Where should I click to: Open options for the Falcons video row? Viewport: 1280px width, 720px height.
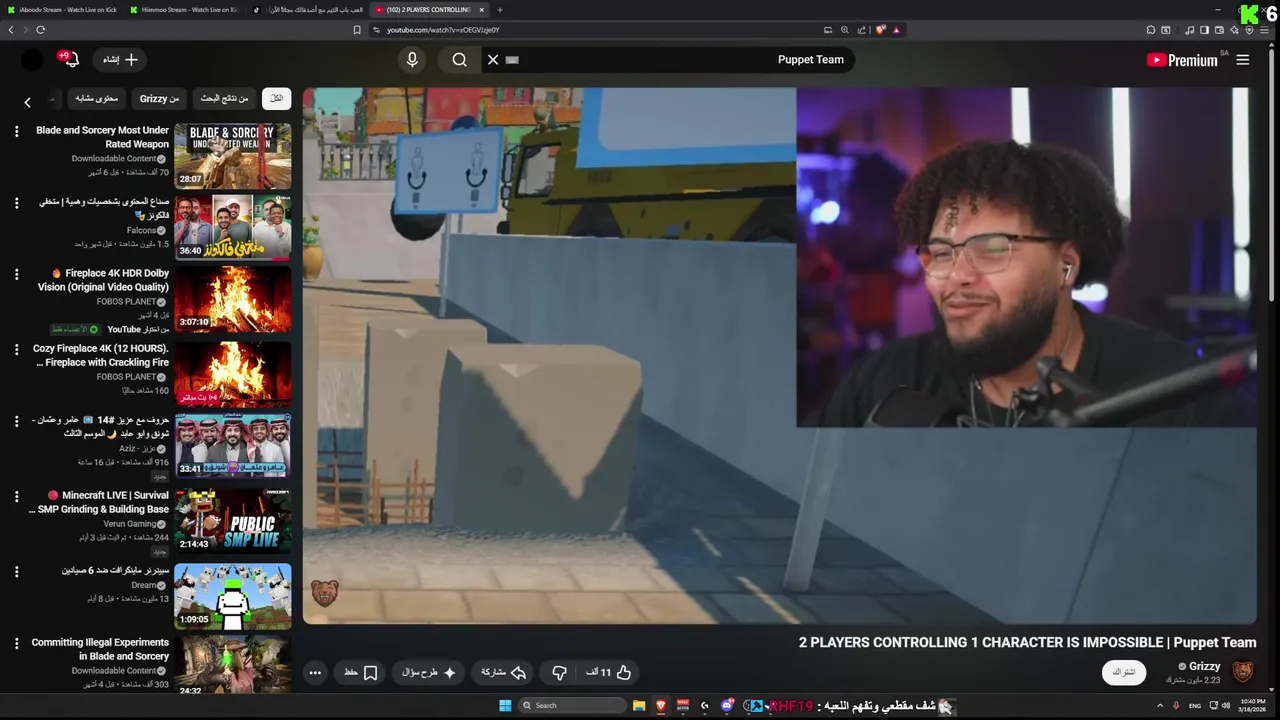pyautogui.click(x=16, y=203)
